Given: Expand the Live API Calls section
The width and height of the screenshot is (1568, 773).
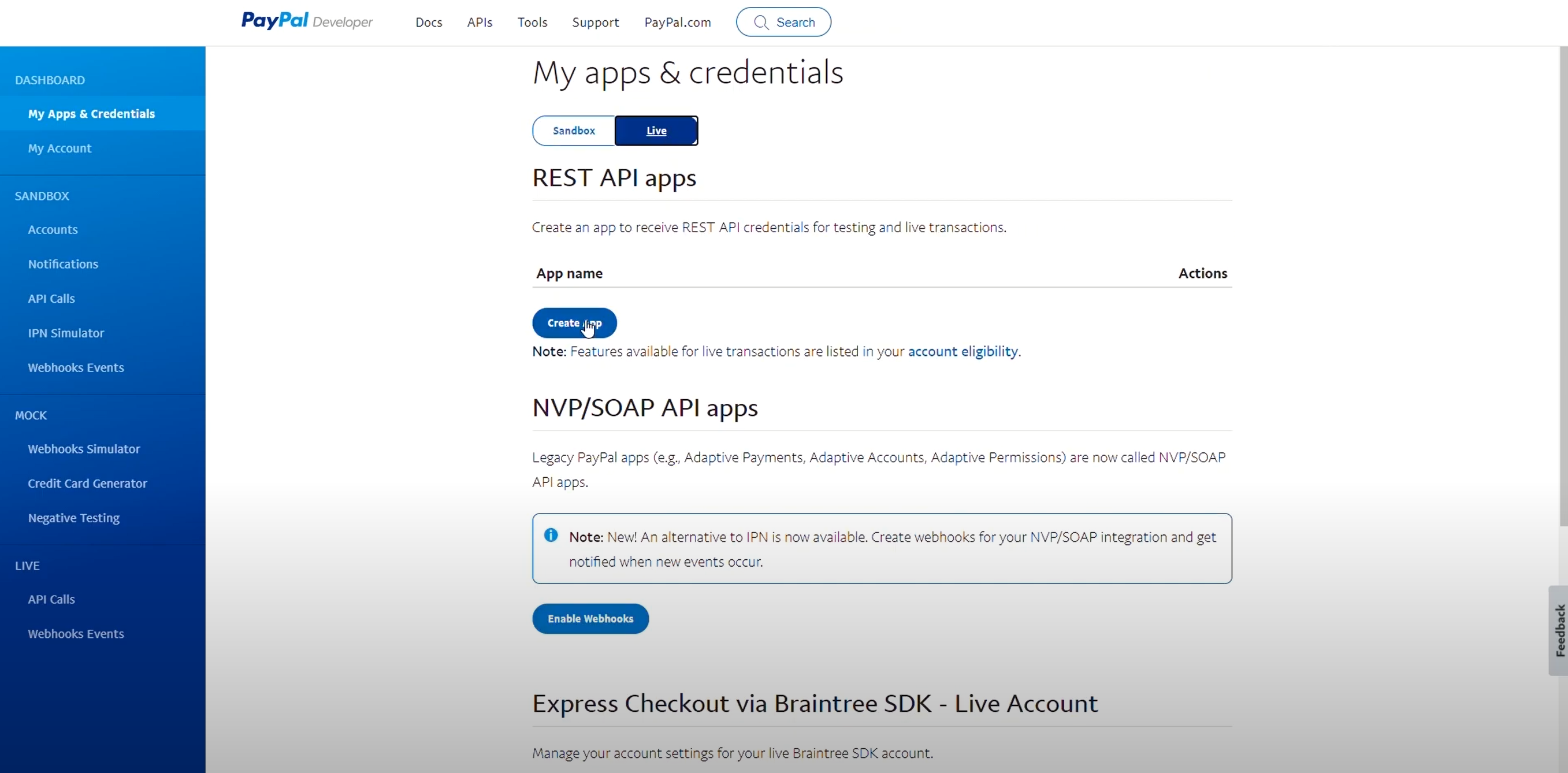Looking at the screenshot, I should (52, 599).
